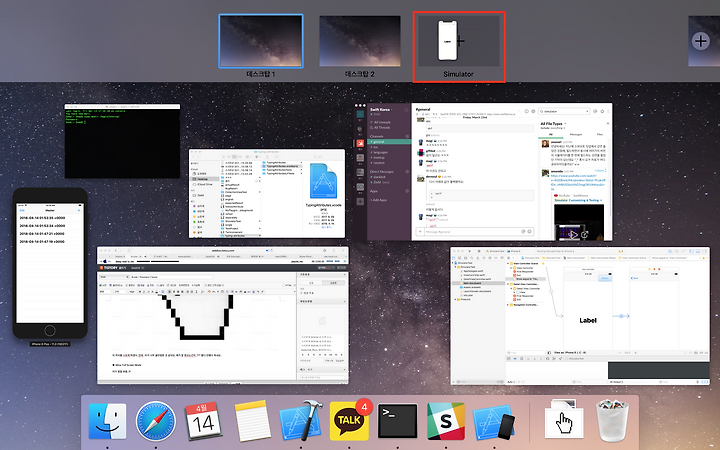Select the Label on the storyboard canvas
720x450 pixels.
588,321
